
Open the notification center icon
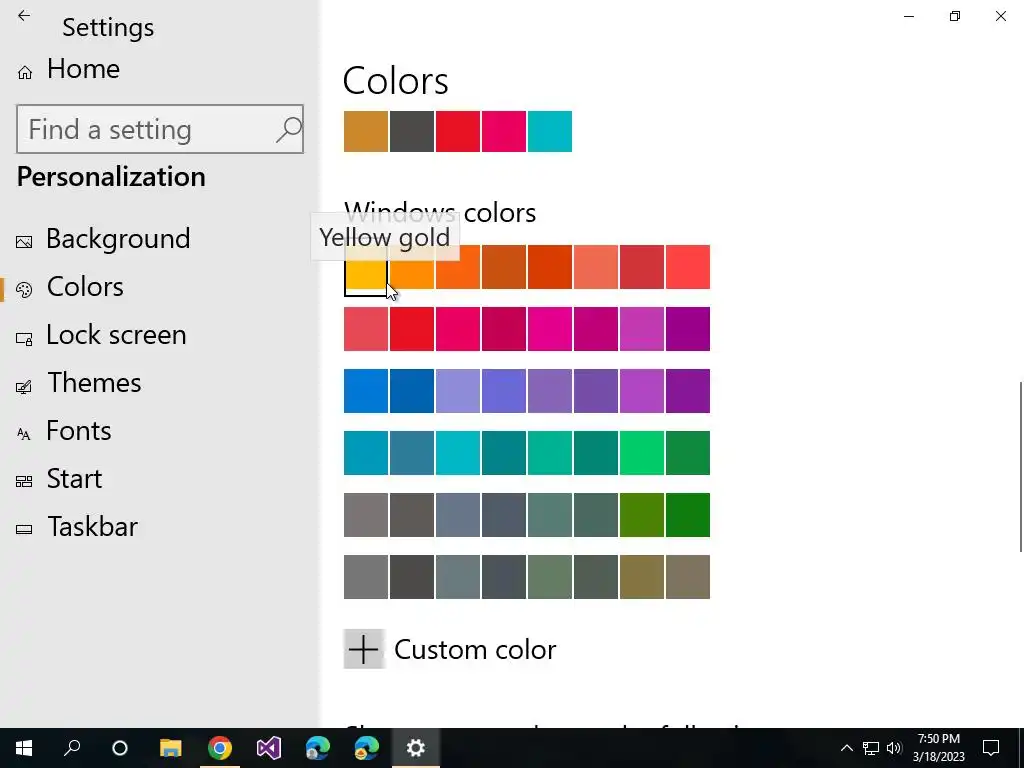coord(991,748)
